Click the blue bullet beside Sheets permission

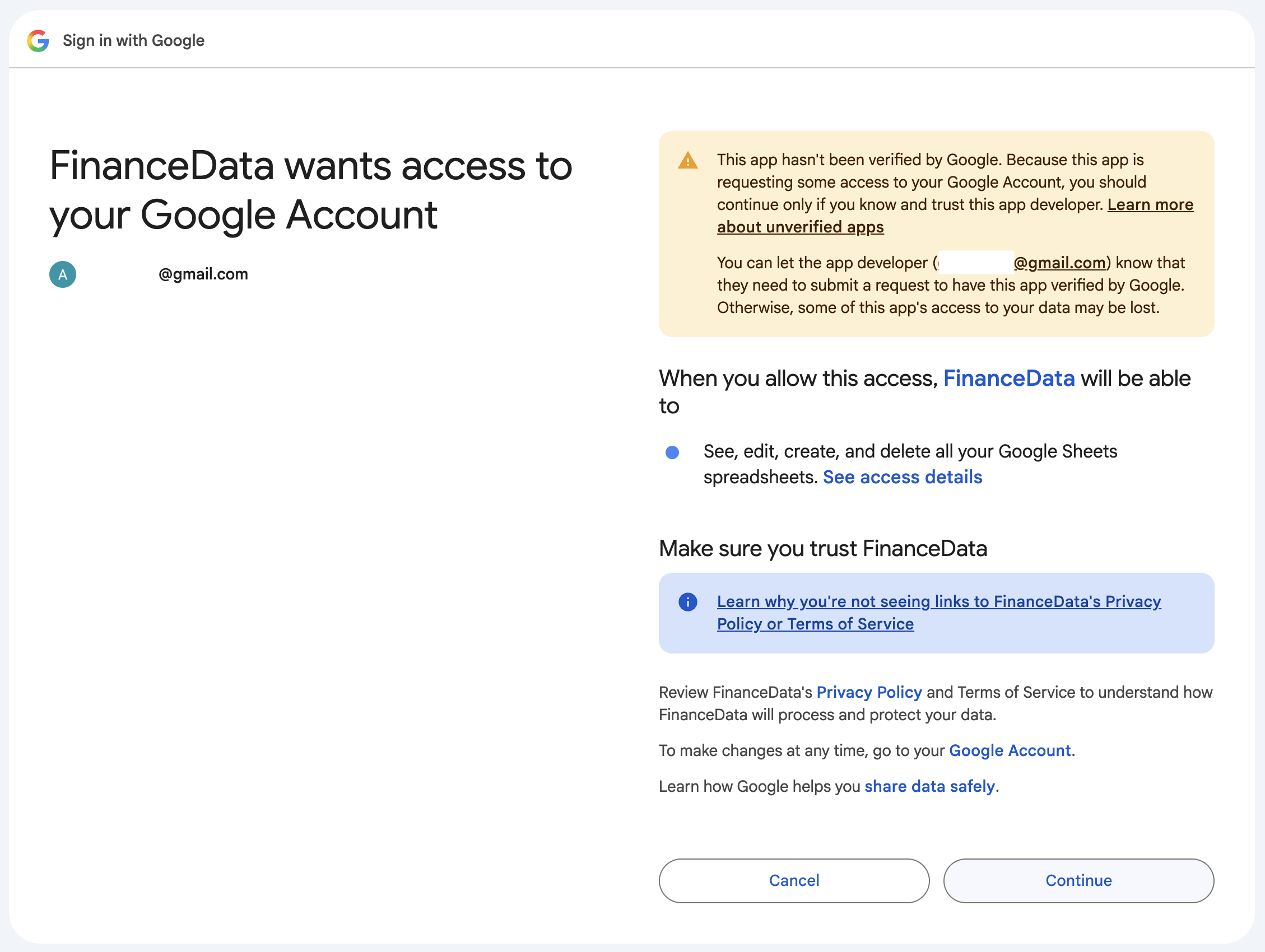(672, 452)
